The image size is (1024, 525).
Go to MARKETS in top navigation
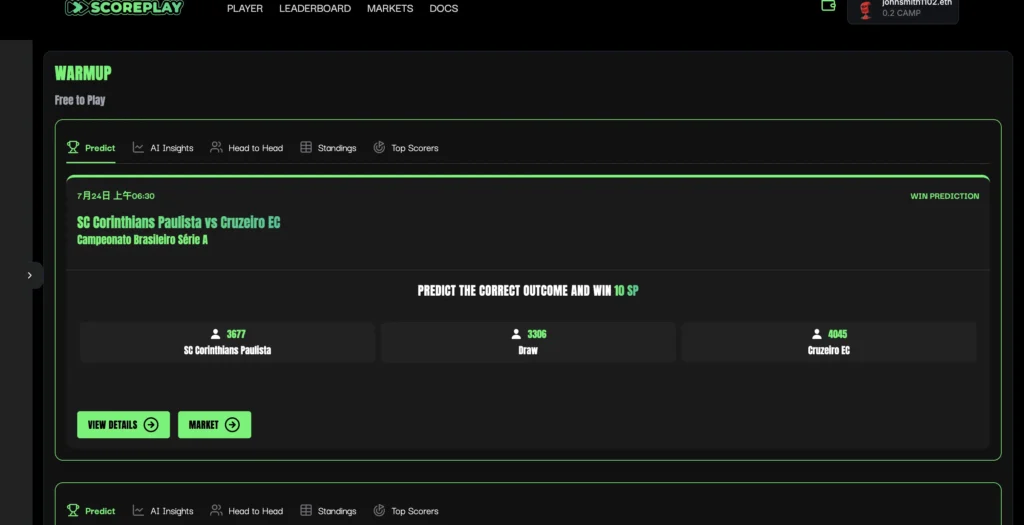pos(390,8)
